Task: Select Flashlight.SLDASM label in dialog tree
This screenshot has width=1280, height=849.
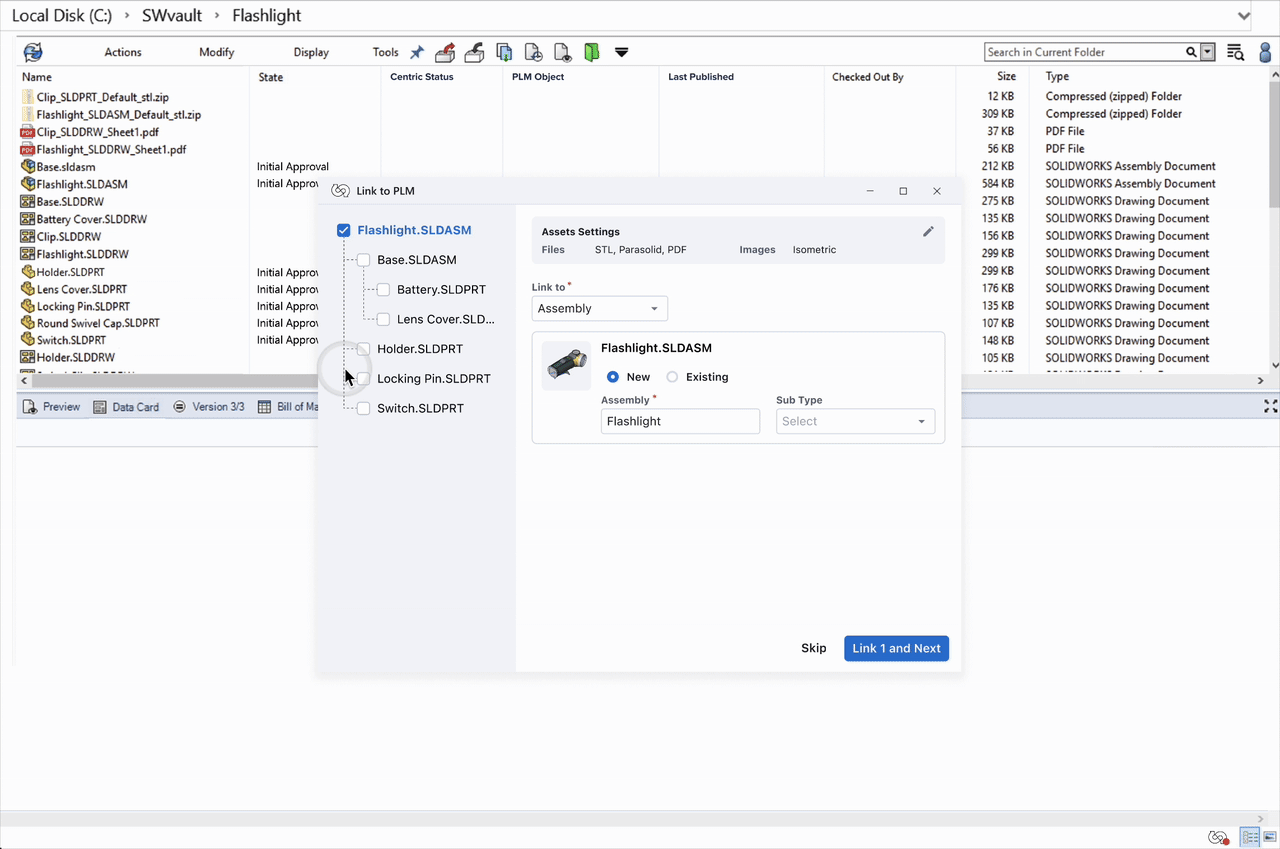Action: 414,230
